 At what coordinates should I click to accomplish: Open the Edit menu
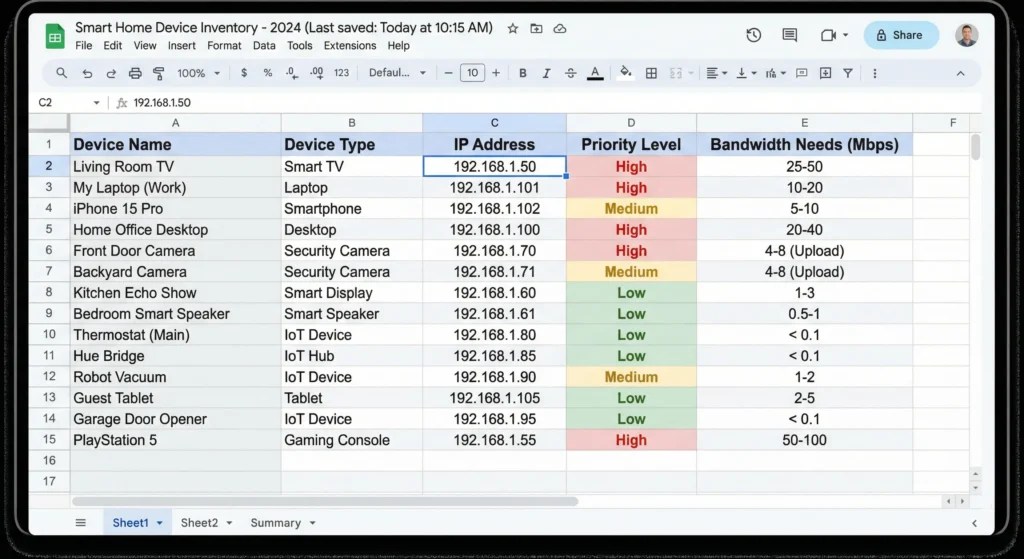pos(112,46)
